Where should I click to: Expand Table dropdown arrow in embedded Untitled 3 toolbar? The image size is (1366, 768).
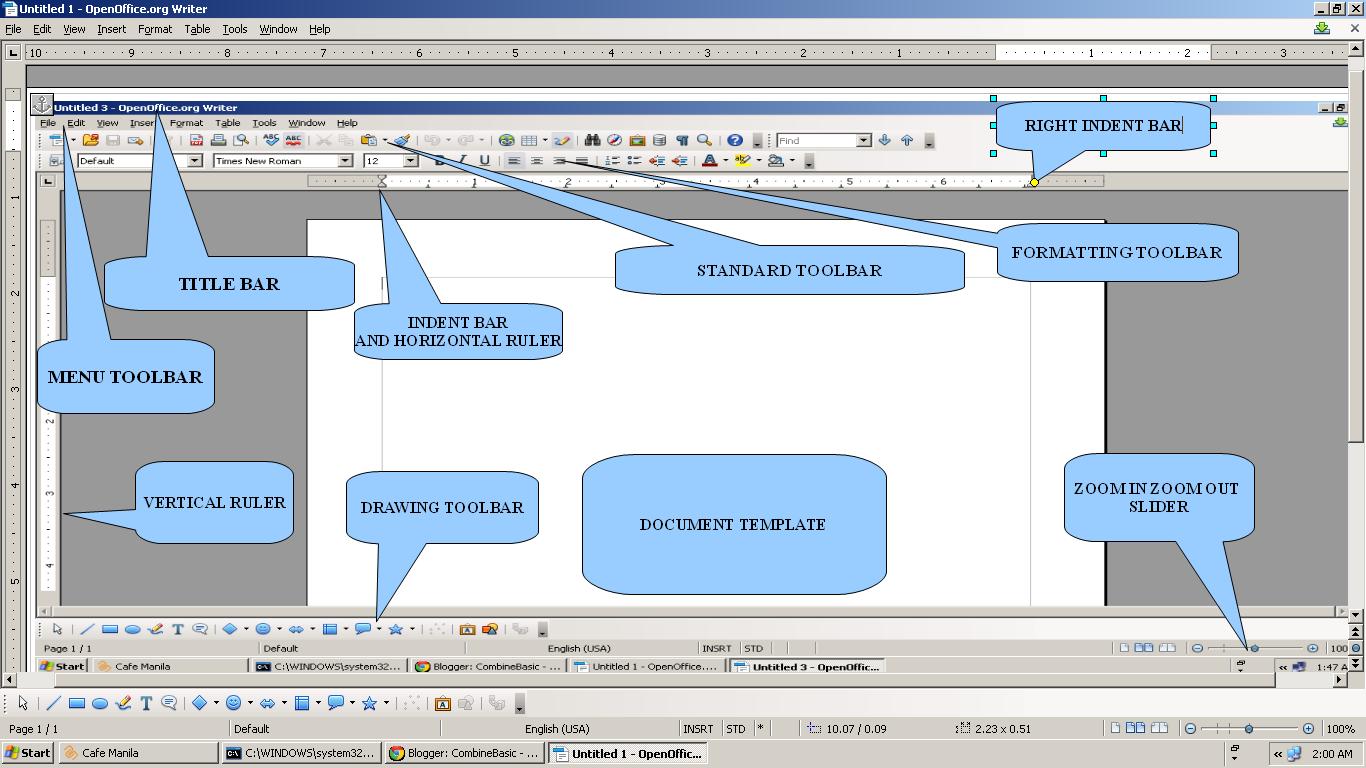(x=545, y=141)
